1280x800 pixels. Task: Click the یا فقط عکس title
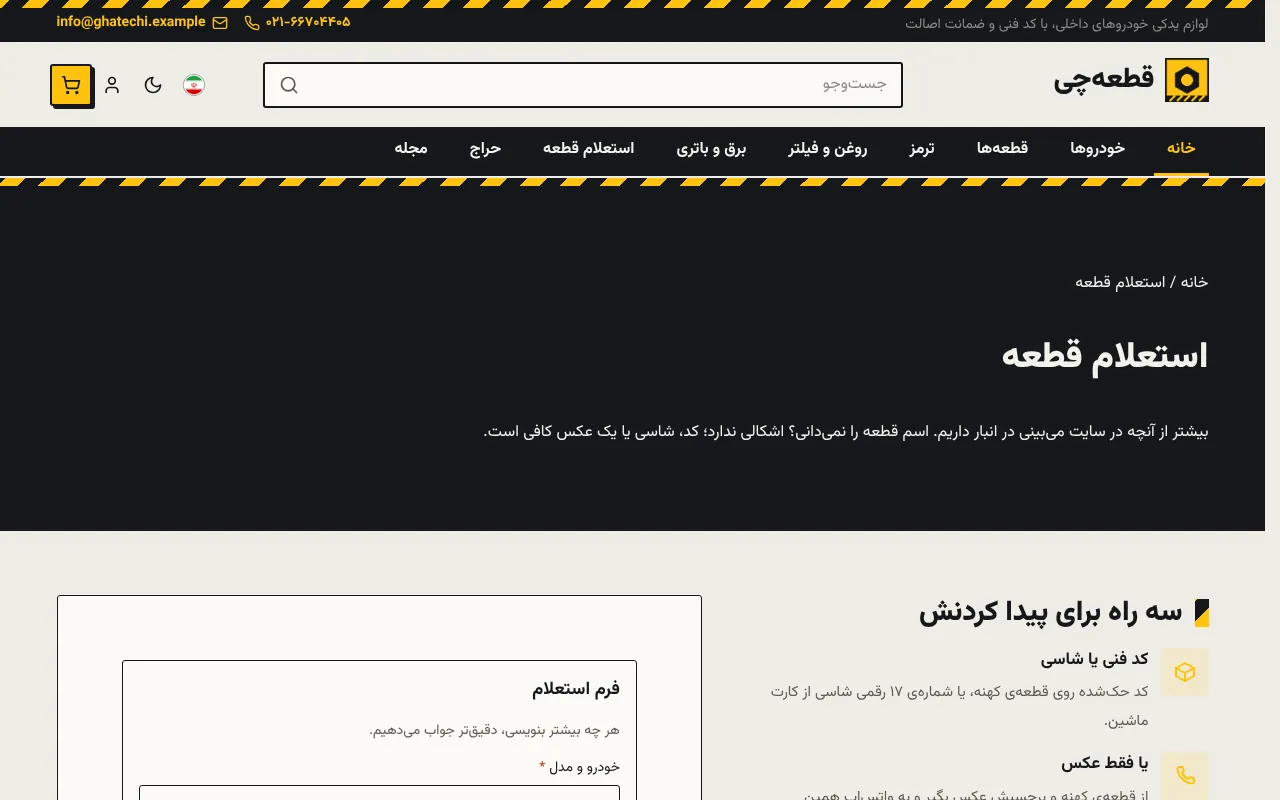(x=1105, y=763)
